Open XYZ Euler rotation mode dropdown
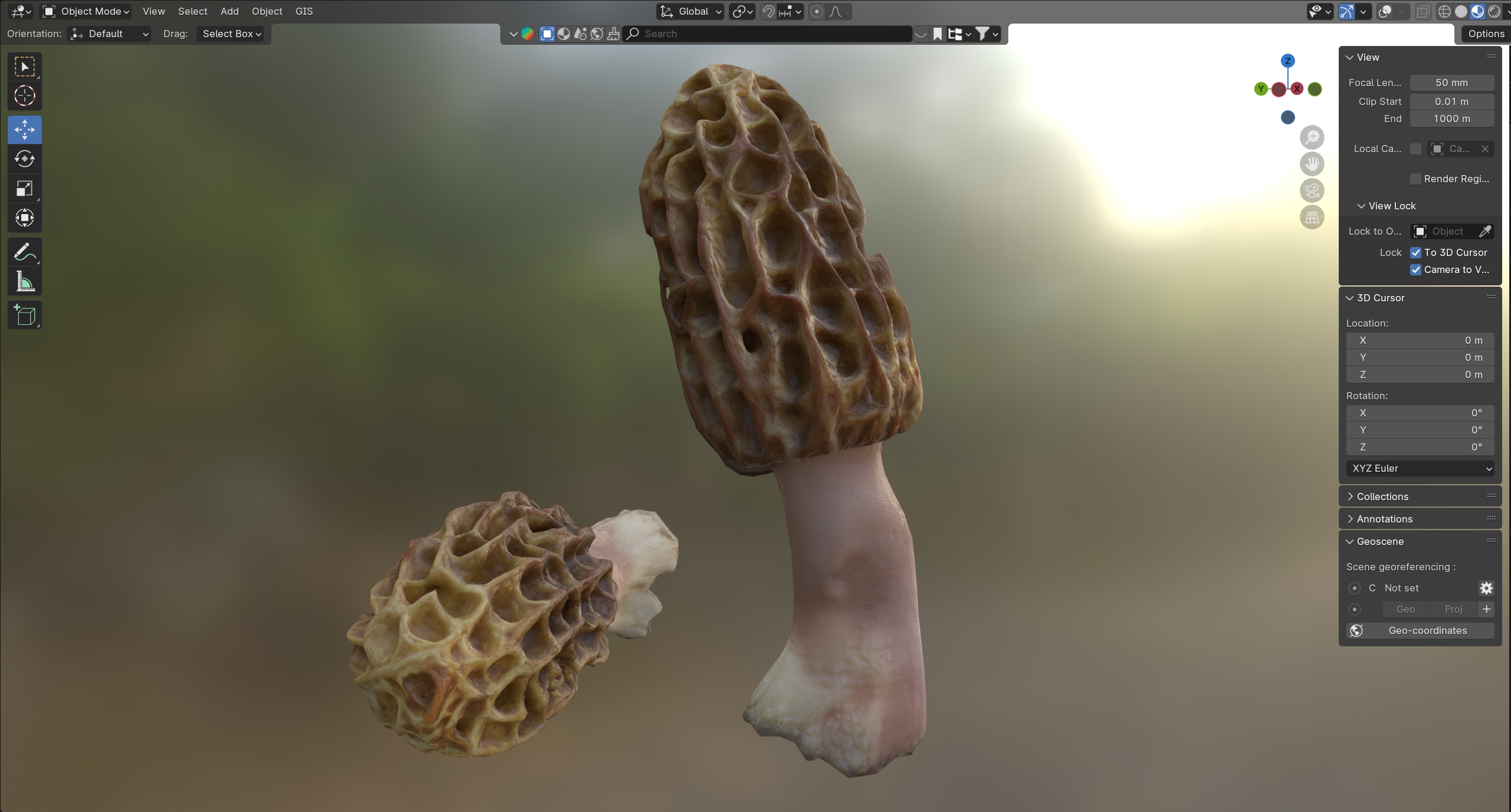Image resolution: width=1511 pixels, height=812 pixels. click(1420, 468)
